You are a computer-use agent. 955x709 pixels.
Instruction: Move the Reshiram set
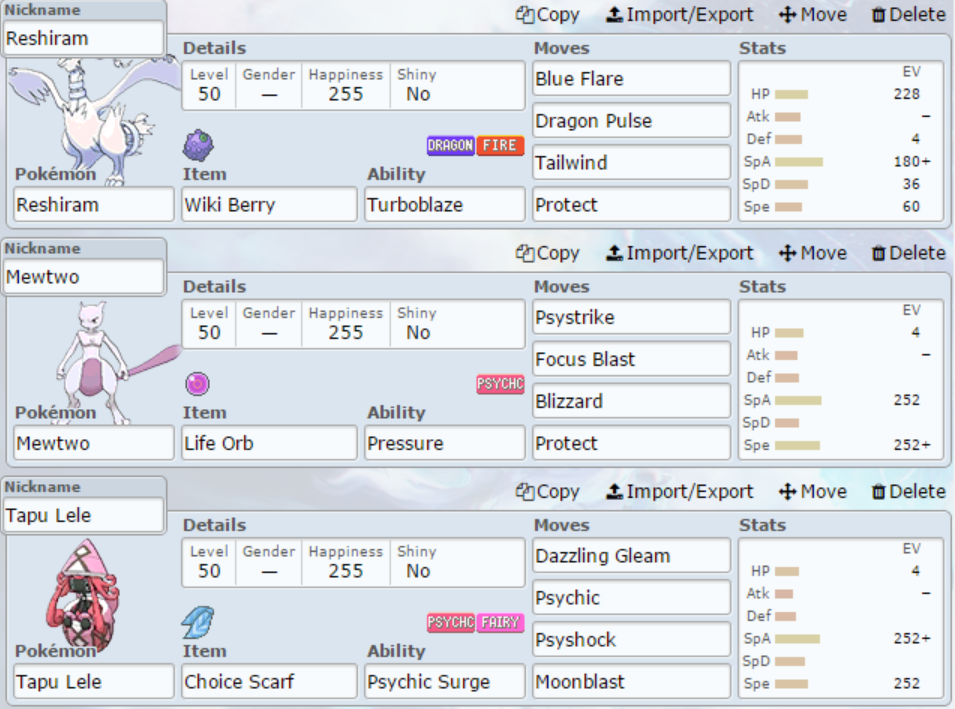[x=812, y=15]
